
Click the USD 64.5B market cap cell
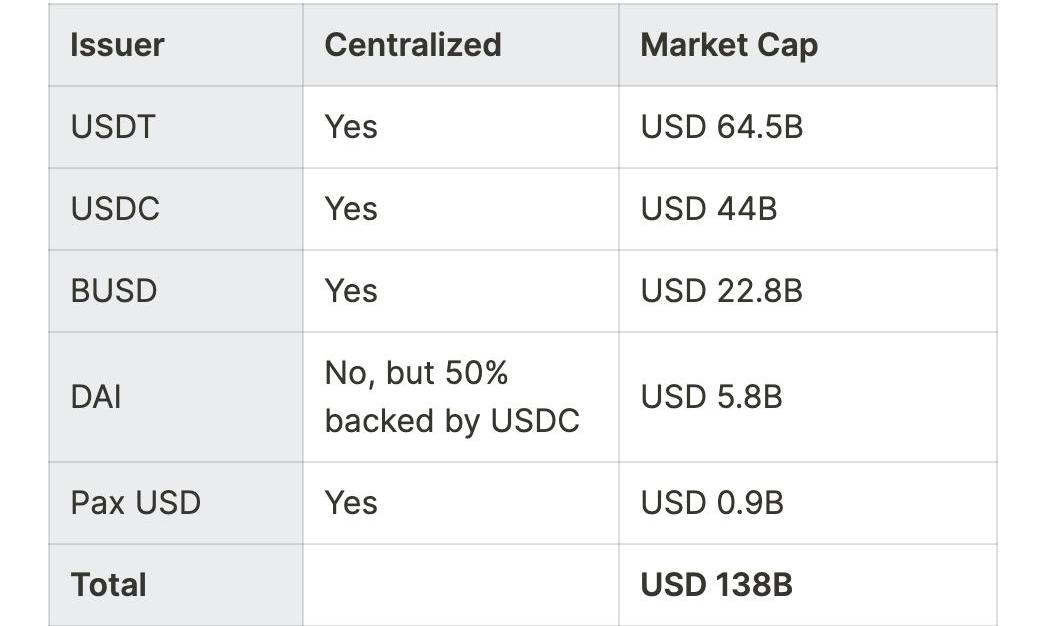[x=721, y=127]
